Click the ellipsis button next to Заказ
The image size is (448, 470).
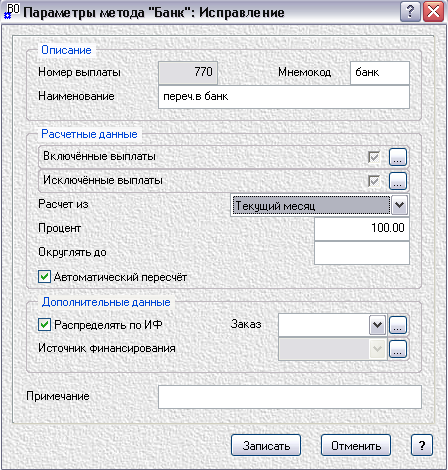[398, 325]
